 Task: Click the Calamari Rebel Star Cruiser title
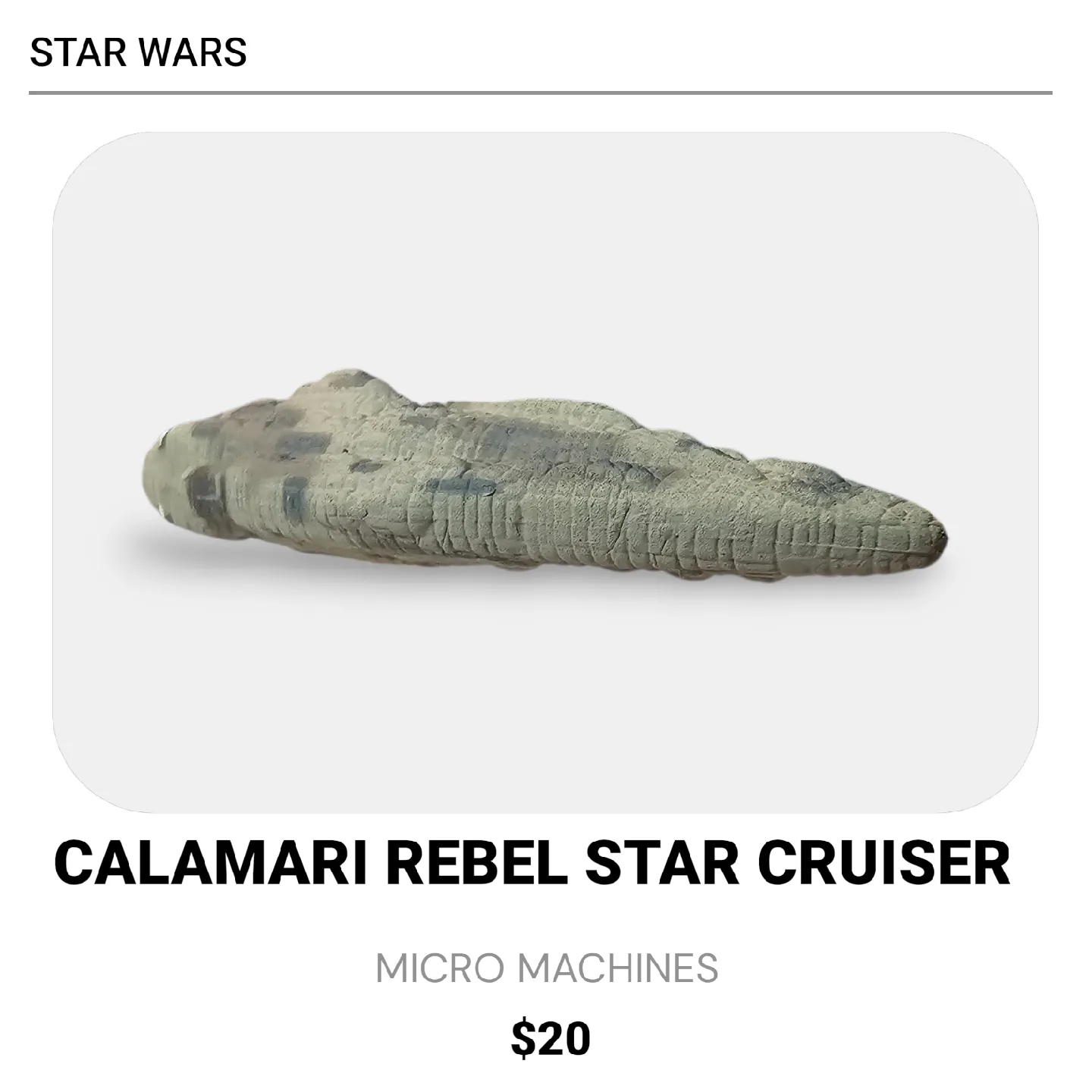tap(532, 863)
